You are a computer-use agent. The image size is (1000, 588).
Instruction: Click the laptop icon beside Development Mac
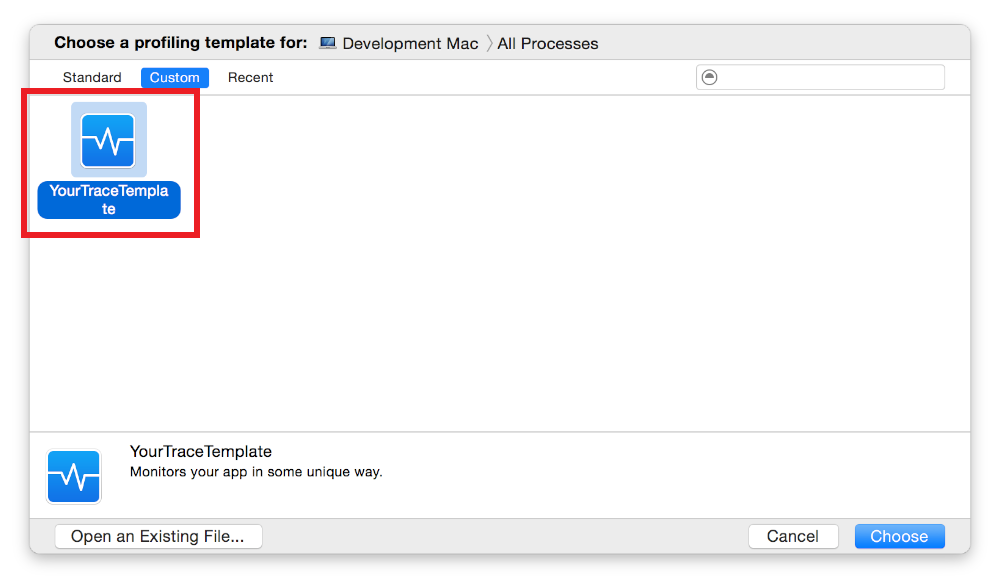[x=327, y=43]
